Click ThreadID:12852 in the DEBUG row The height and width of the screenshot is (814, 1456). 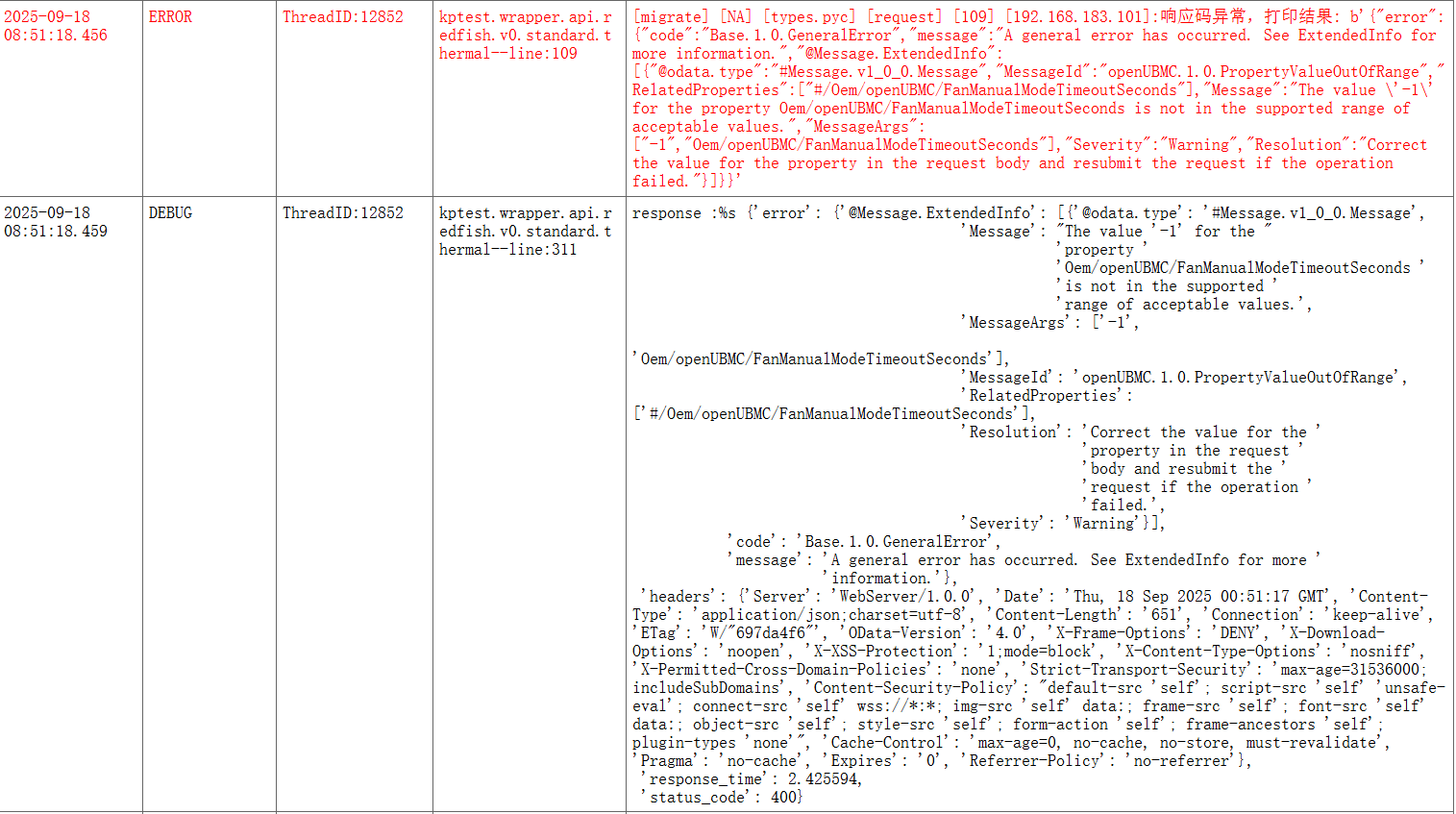(x=342, y=213)
